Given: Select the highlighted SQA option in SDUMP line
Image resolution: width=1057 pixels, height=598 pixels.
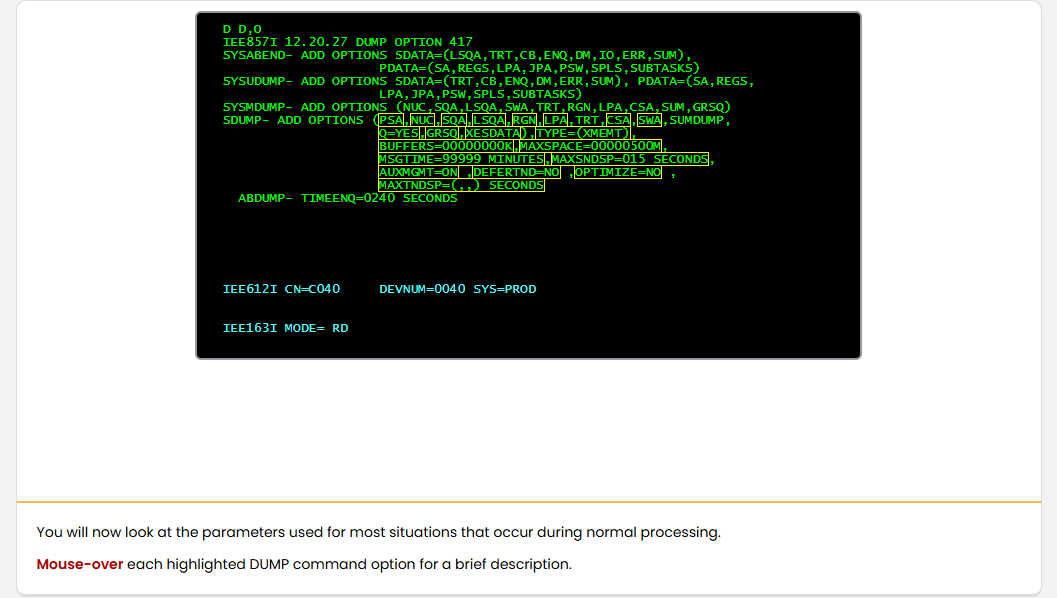Looking at the screenshot, I should pyautogui.click(x=454, y=120).
